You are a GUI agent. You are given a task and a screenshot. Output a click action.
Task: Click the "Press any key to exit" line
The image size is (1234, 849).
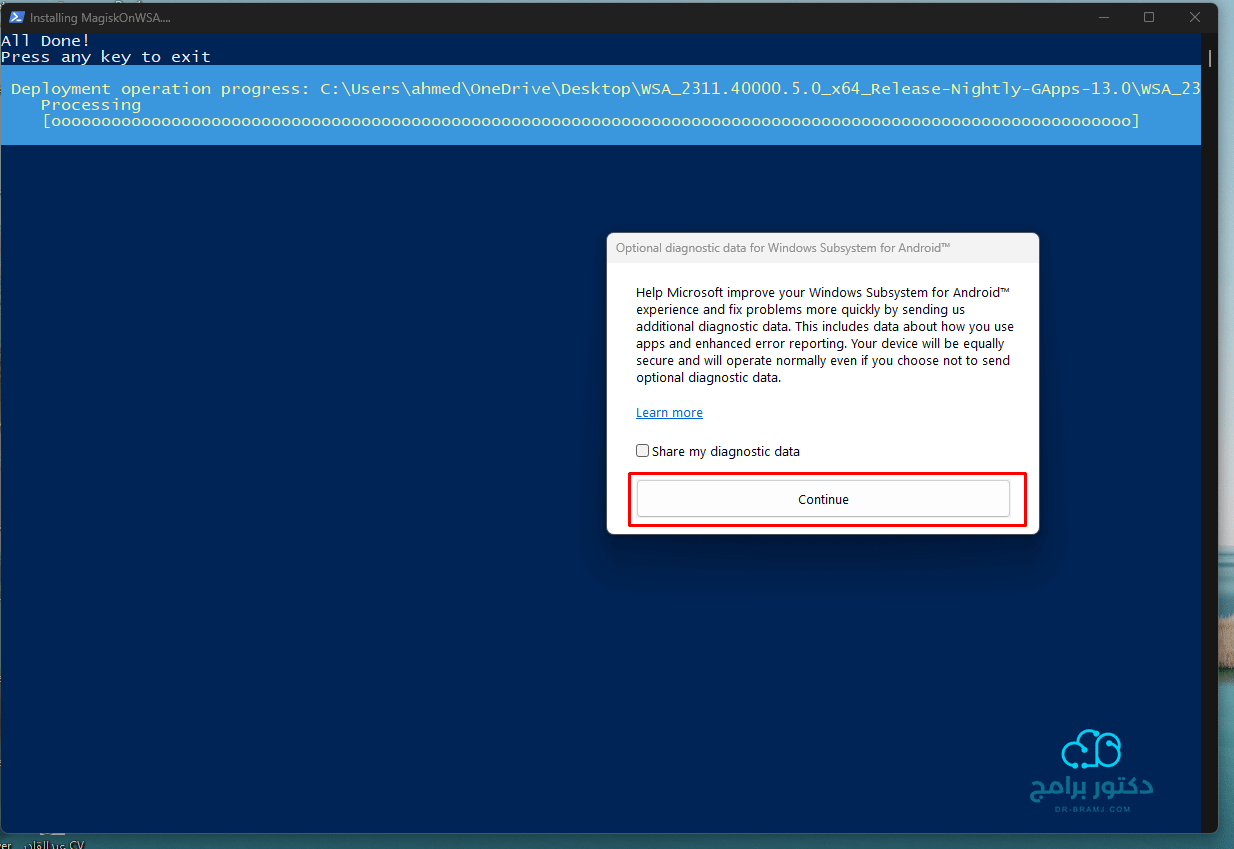(106, 57)
